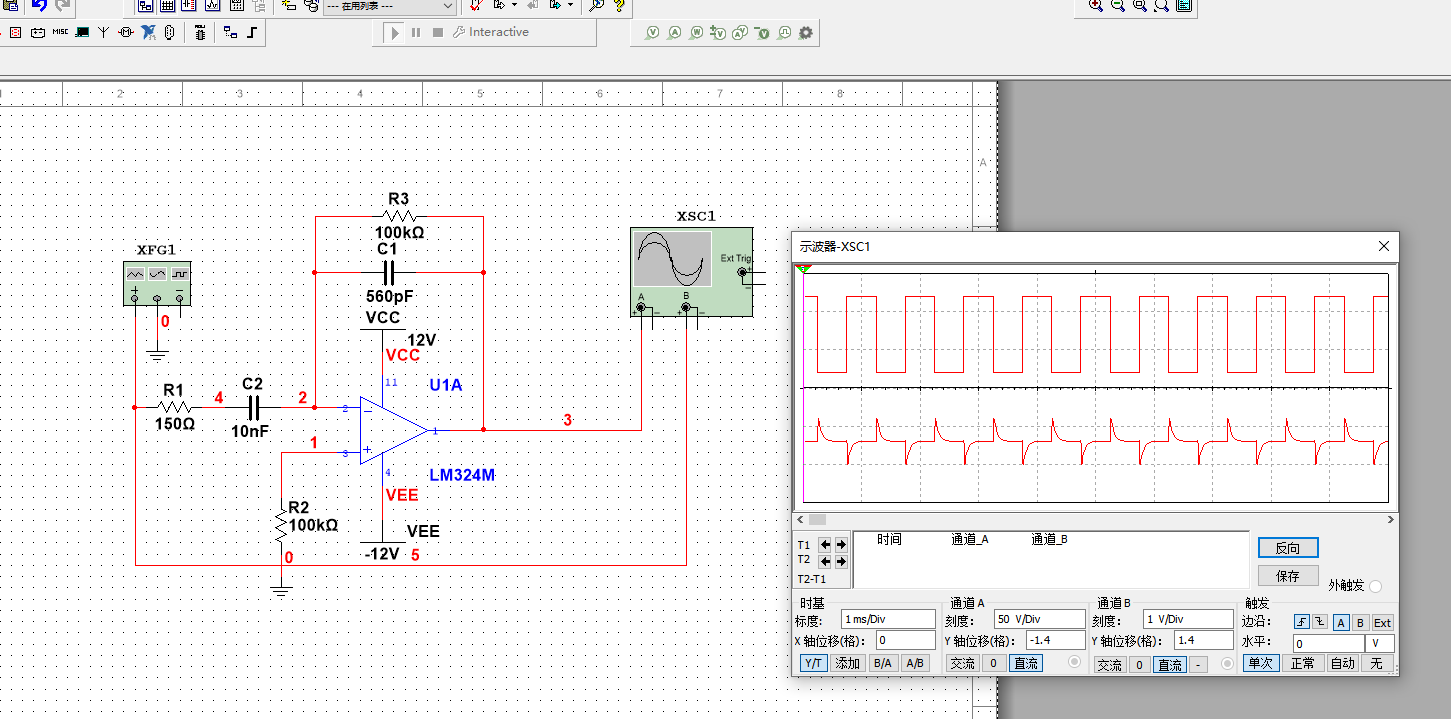This screenshot has width=1451, height=719.
Task: Zoom out using the green magnifier icon
Action: 1118,6
